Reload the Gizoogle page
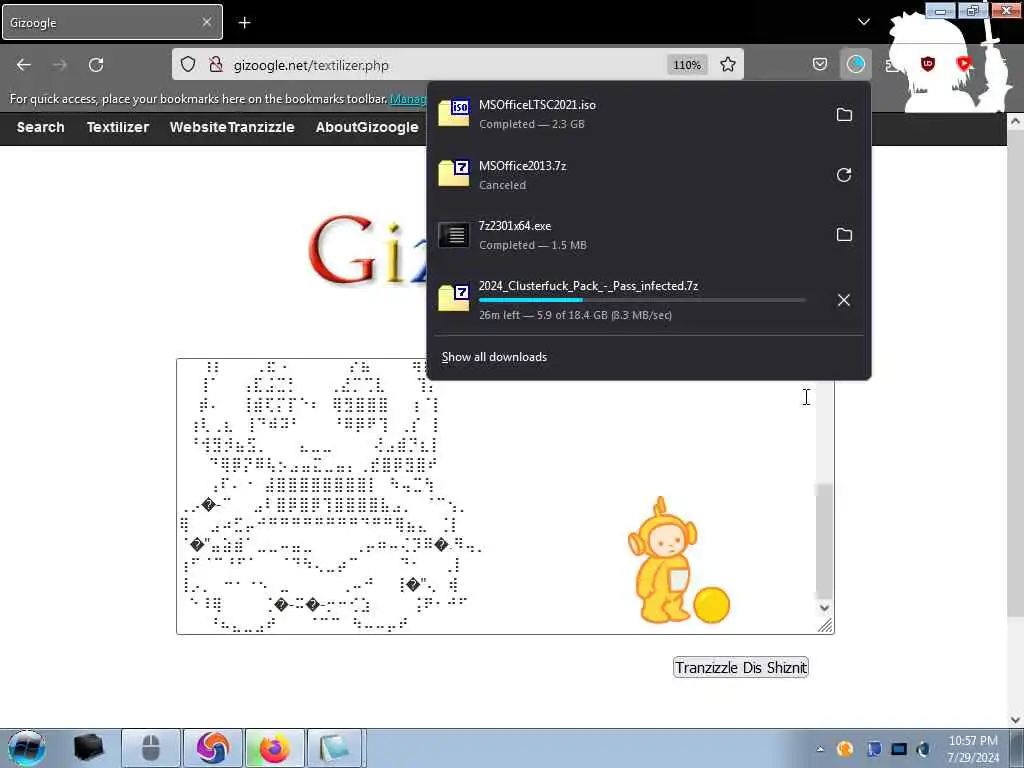This screenshot has height=768, width=1024. 96,65
